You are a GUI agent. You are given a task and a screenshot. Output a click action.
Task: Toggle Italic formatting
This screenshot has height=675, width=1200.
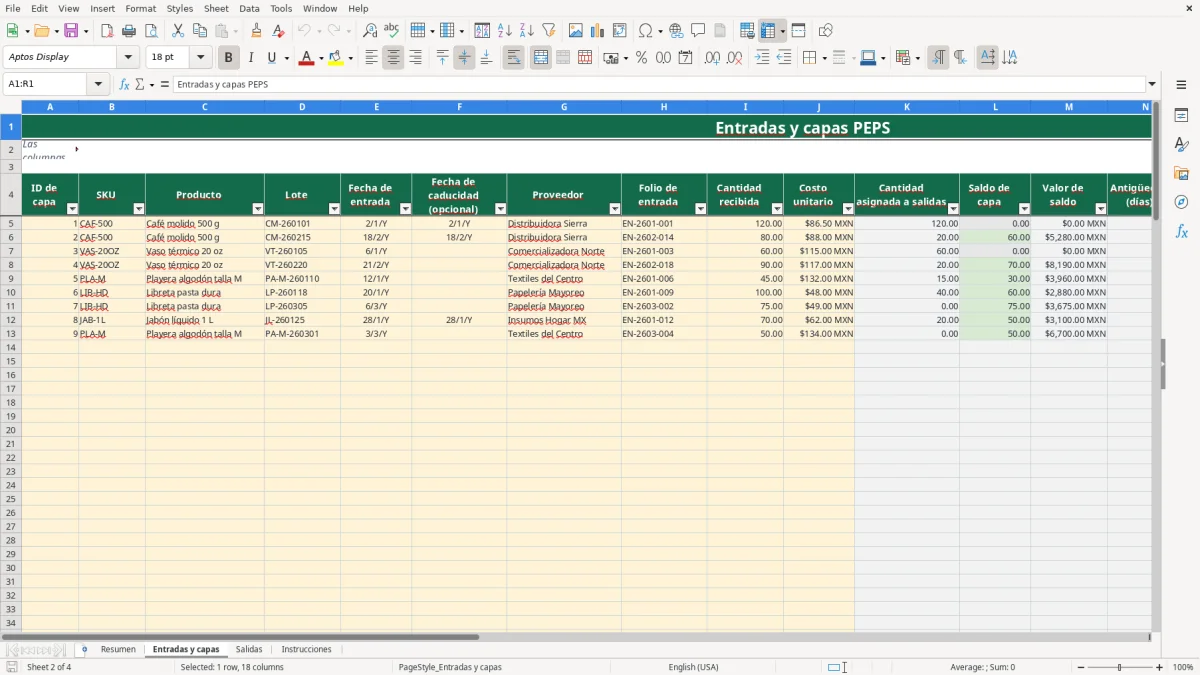point(251,58)
